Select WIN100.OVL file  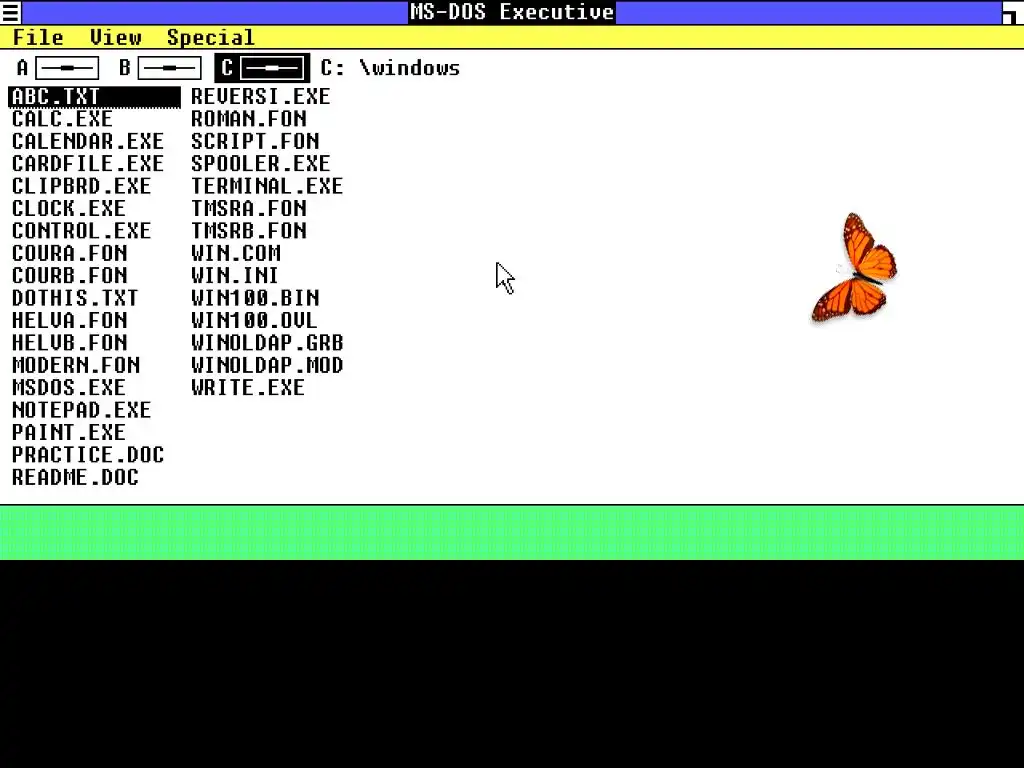(254, 320)
